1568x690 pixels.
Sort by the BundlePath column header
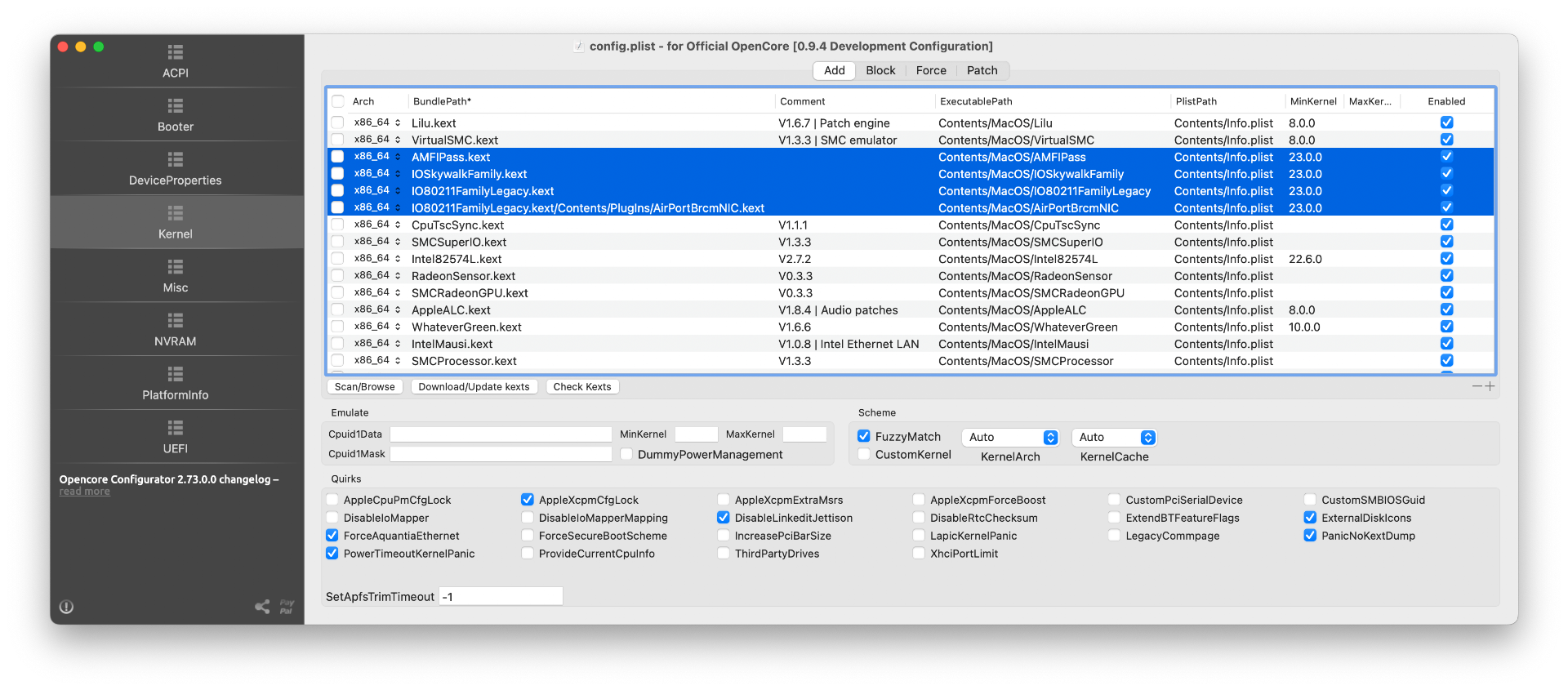591,102
